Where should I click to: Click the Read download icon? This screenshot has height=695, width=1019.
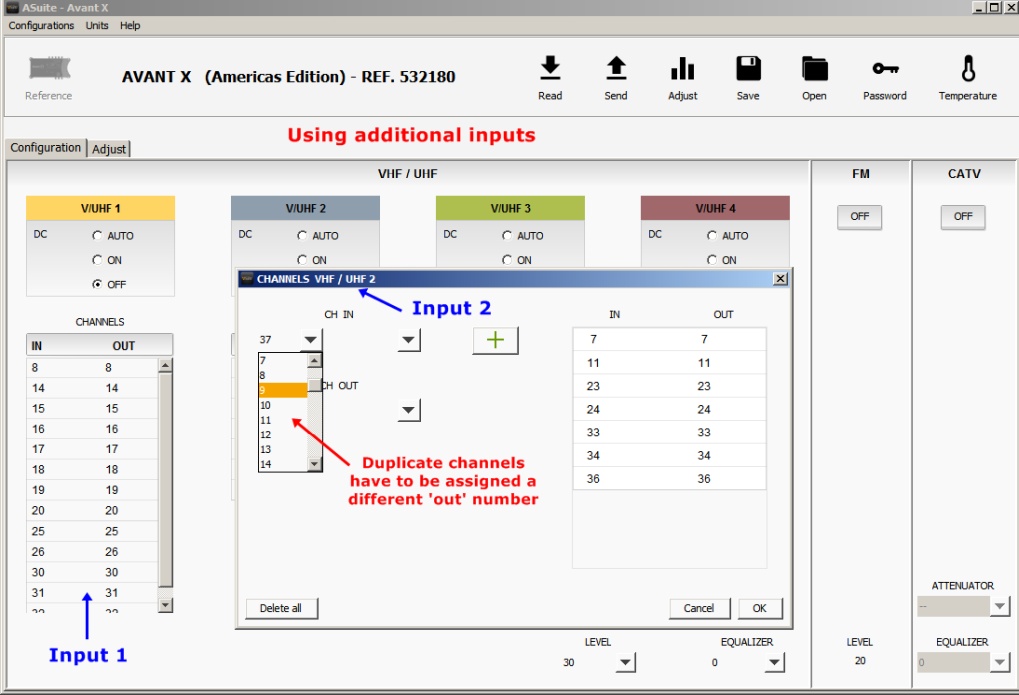tap(550, 68)
